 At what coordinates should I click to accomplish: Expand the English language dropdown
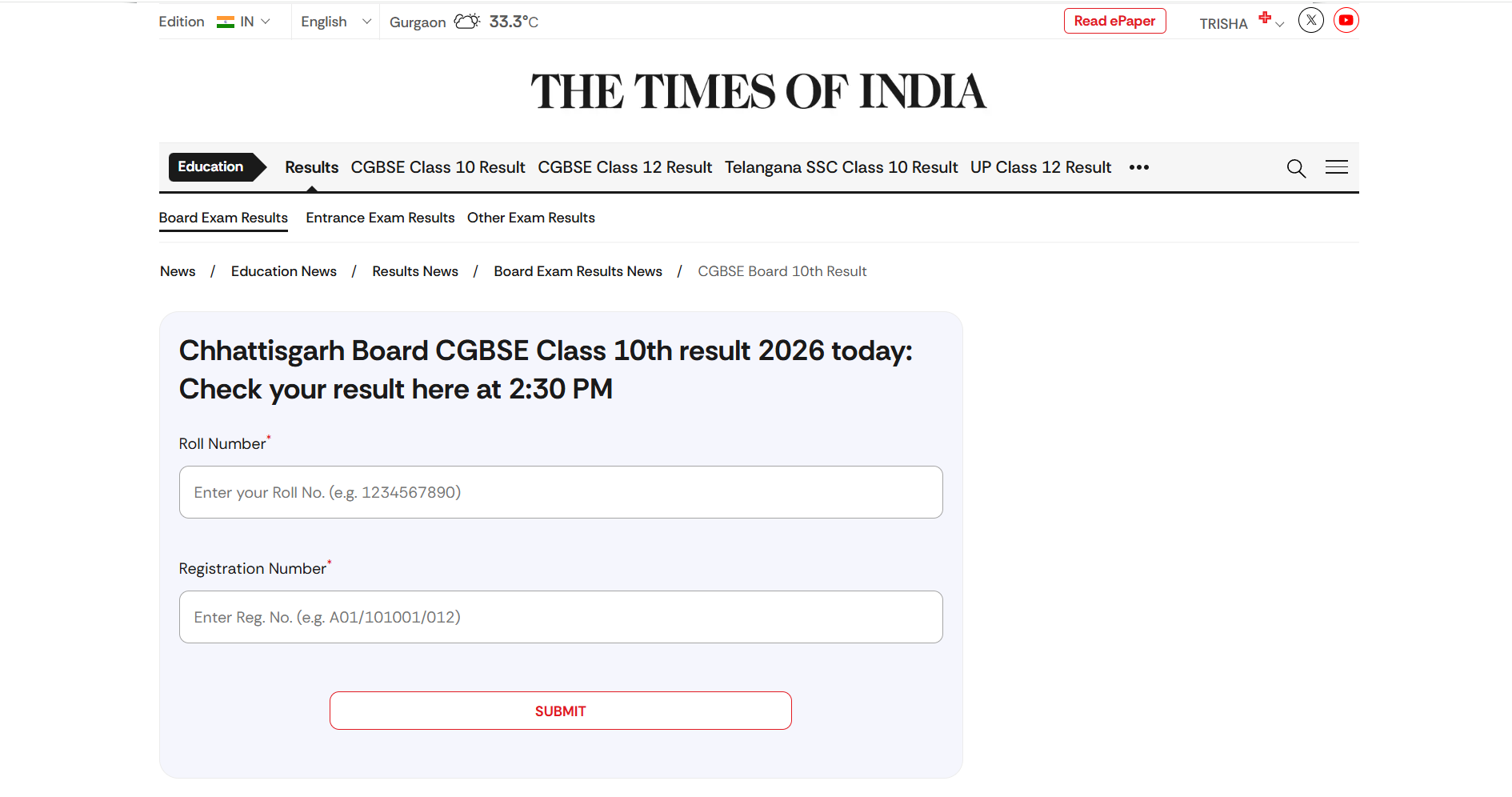tap(336, 22)
